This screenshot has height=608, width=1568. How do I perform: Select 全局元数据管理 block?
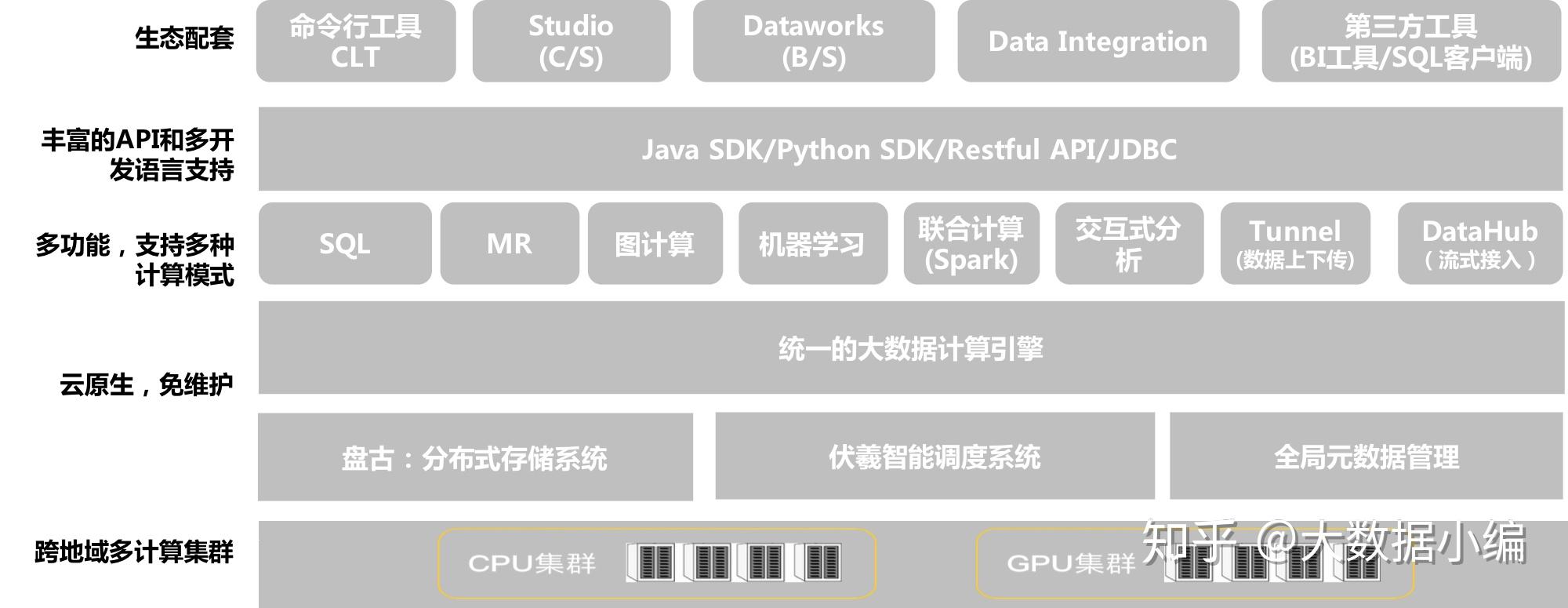(1367, 457)
